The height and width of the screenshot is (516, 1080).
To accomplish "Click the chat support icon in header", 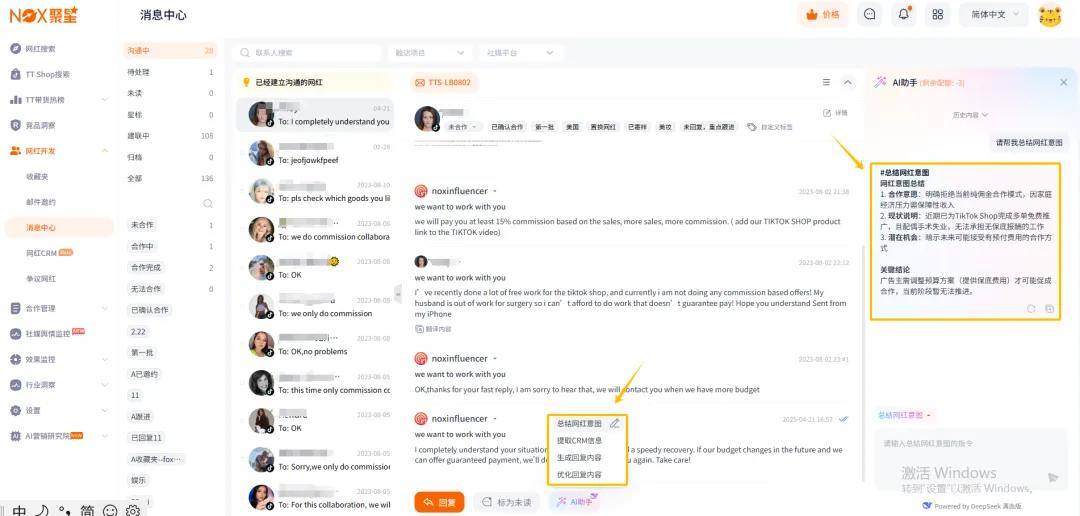I will click(x=870, y=14).
